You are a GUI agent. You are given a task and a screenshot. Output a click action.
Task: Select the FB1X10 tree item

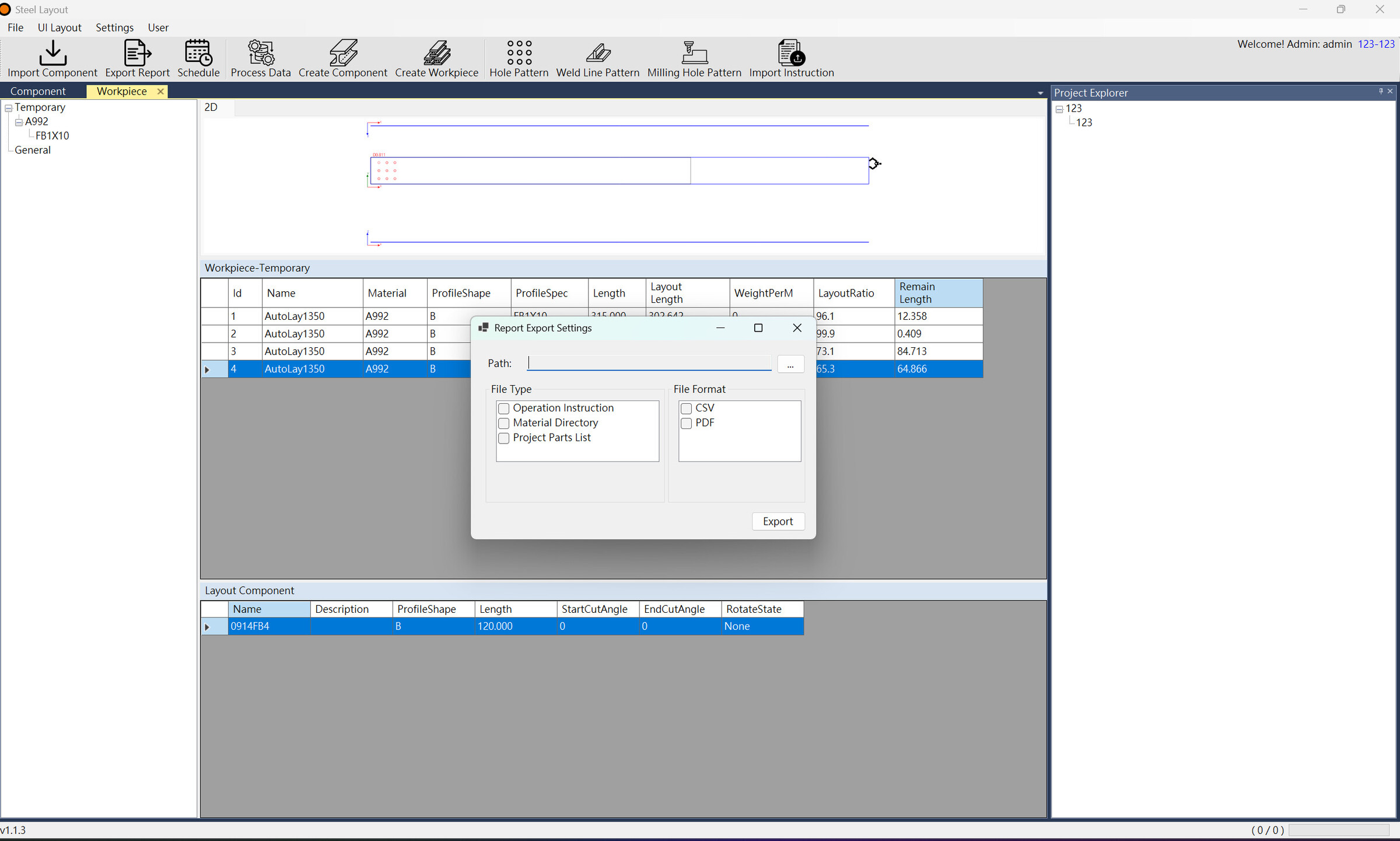click(52, 136)
